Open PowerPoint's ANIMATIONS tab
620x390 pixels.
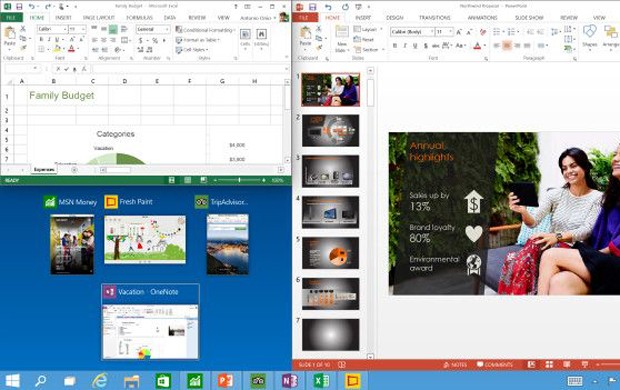[x=482, y=18]
